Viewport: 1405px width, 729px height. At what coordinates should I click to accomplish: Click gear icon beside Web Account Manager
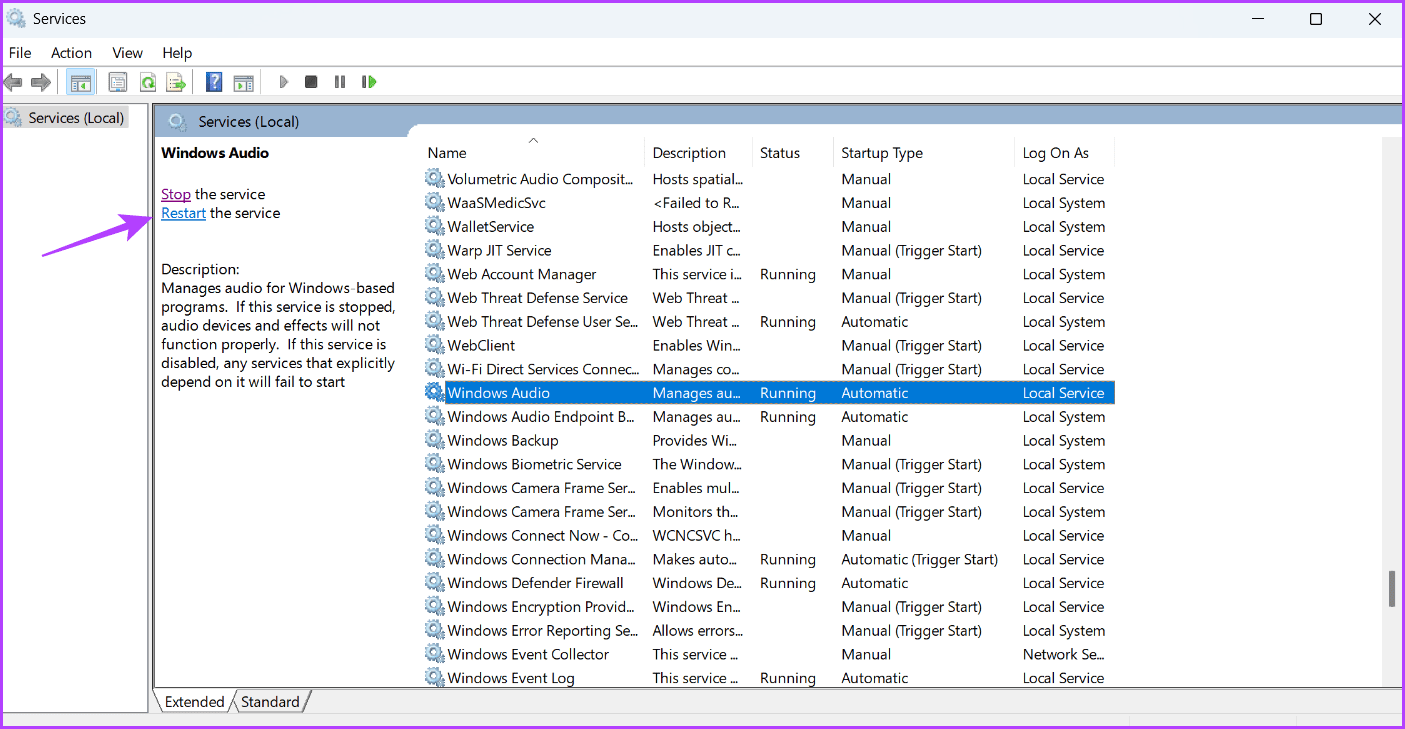[x=435, y=274]
